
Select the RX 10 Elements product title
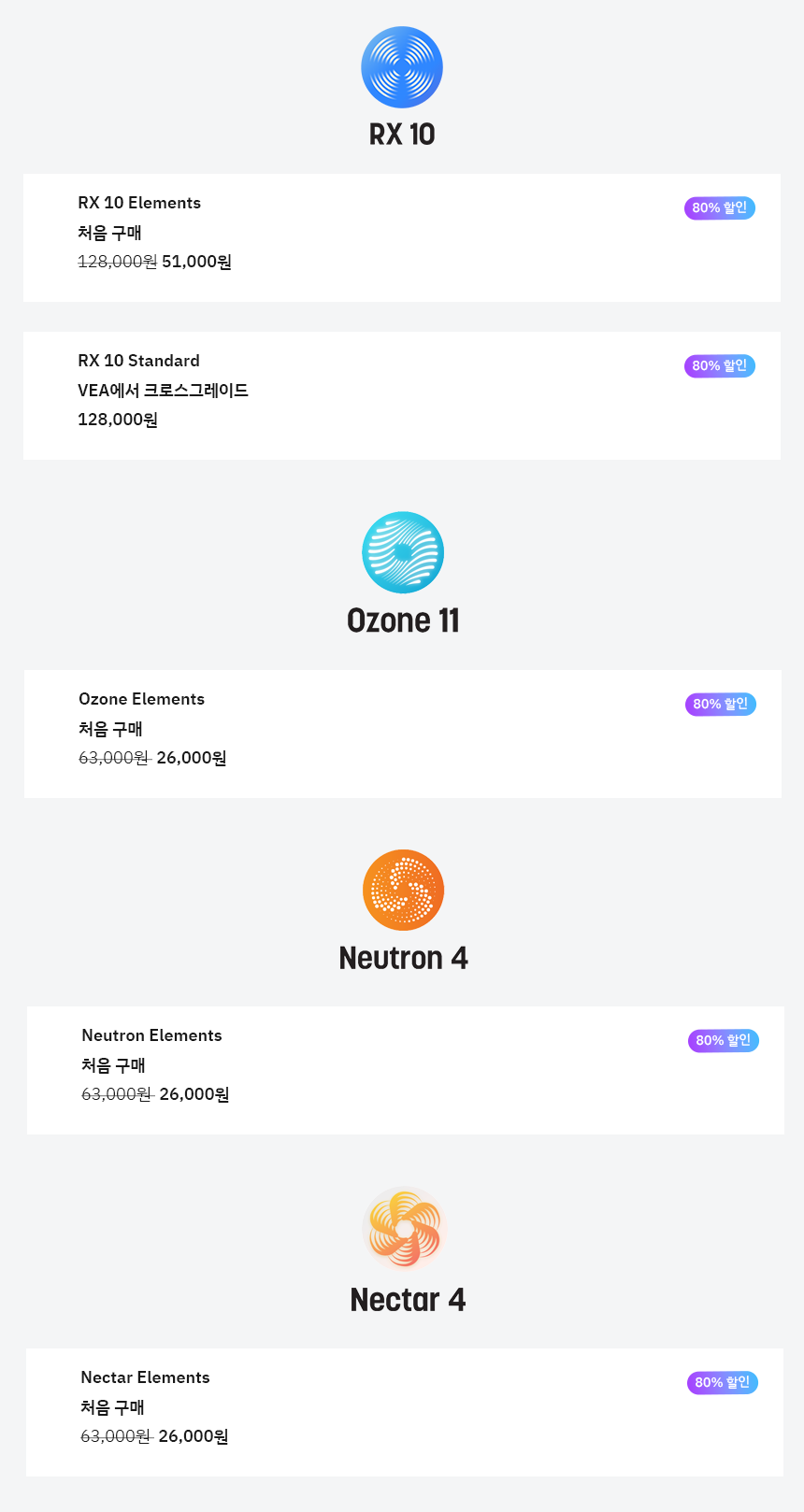(x=139, y=203)
